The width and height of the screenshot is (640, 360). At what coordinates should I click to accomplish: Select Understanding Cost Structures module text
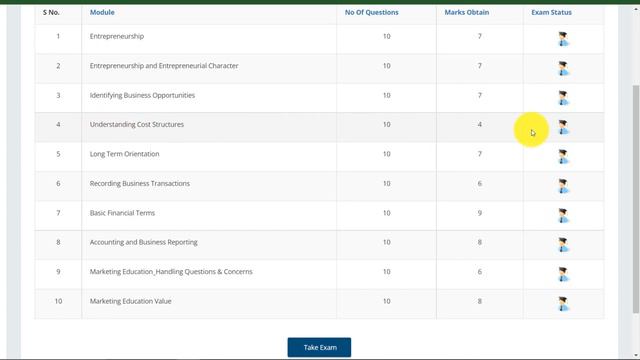pyautogui.click(x=137, y=124)
